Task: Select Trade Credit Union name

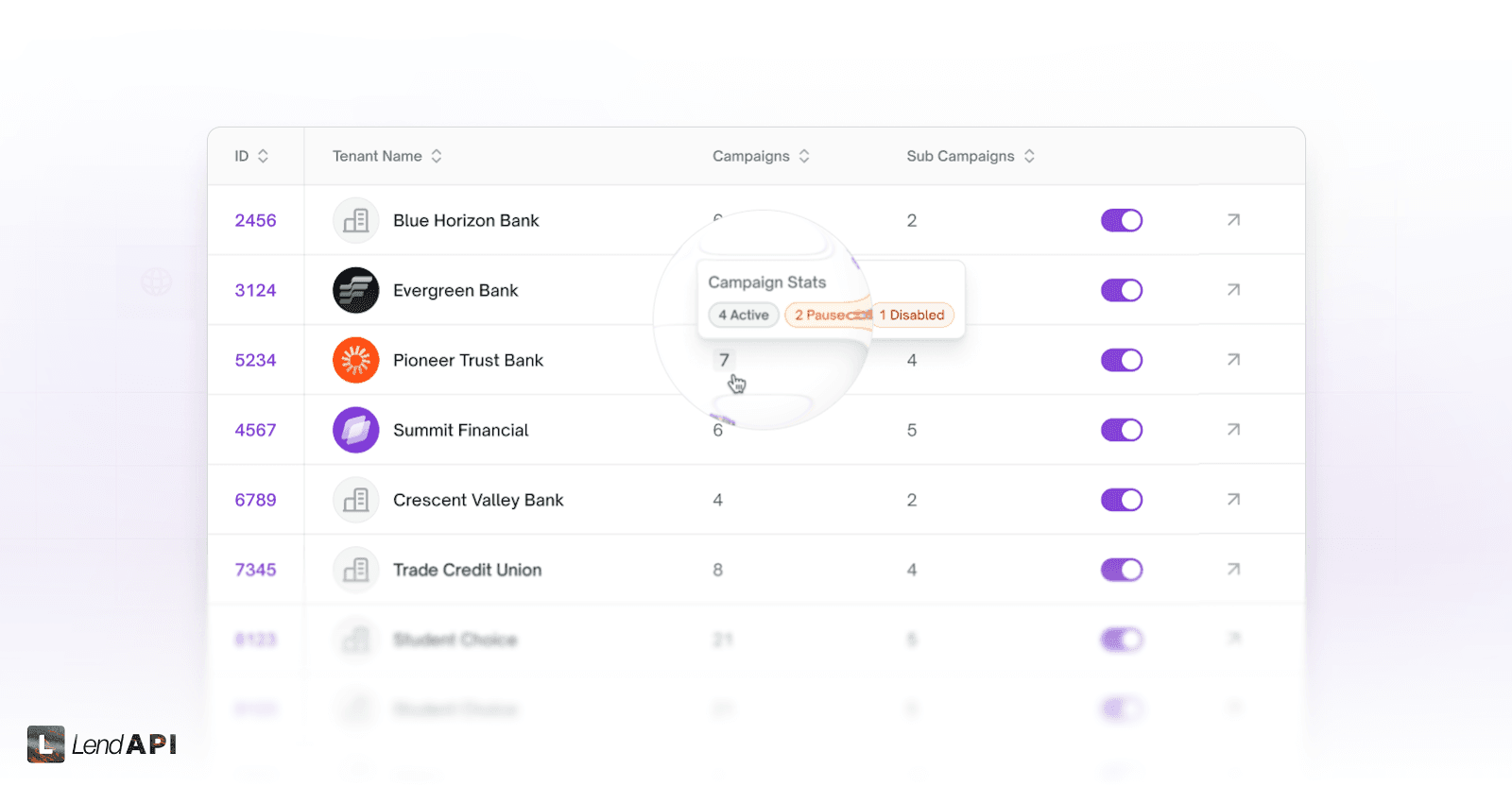Action: coord(467,570)
